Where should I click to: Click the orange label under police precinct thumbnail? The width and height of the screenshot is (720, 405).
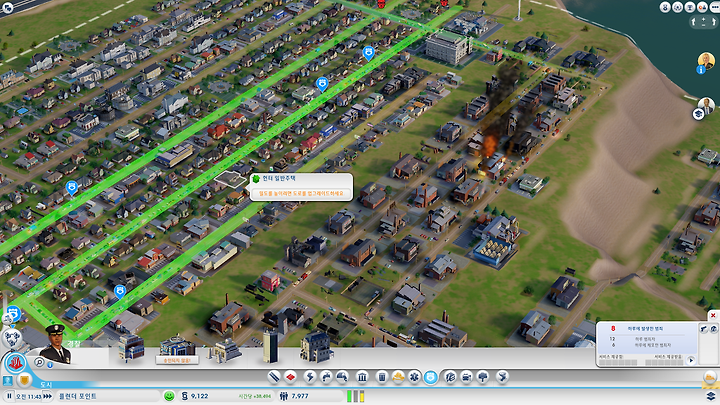point(177,360)
